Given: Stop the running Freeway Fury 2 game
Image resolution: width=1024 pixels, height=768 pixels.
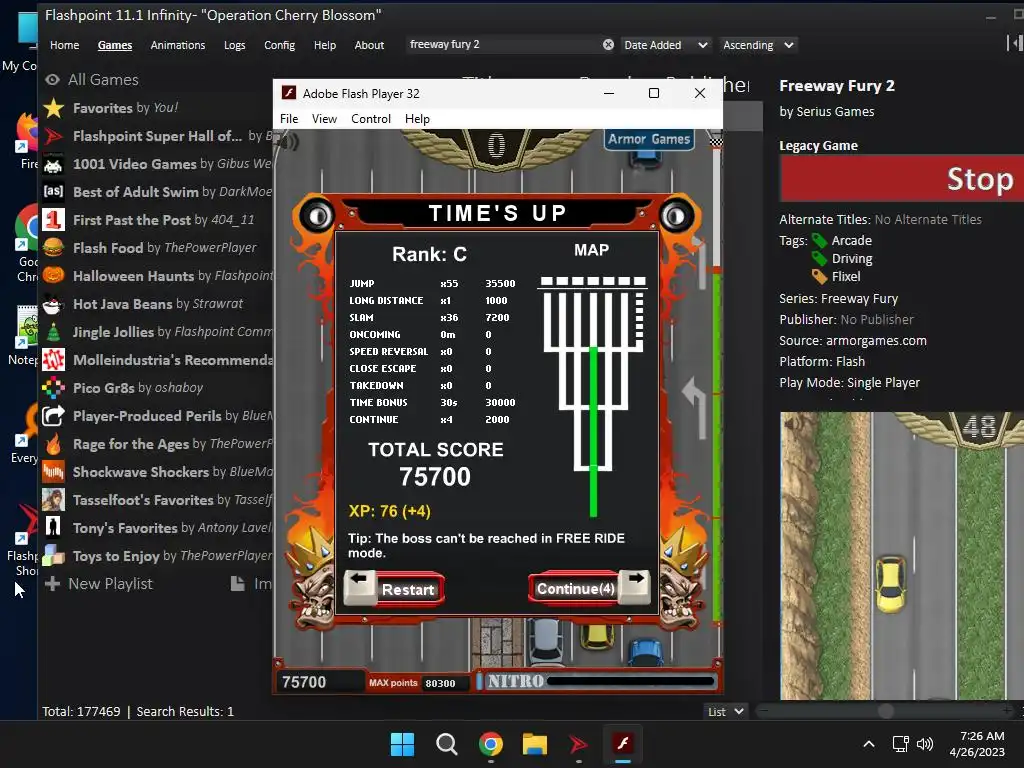Looking at the screenshot, I should [x=902, y=178].
